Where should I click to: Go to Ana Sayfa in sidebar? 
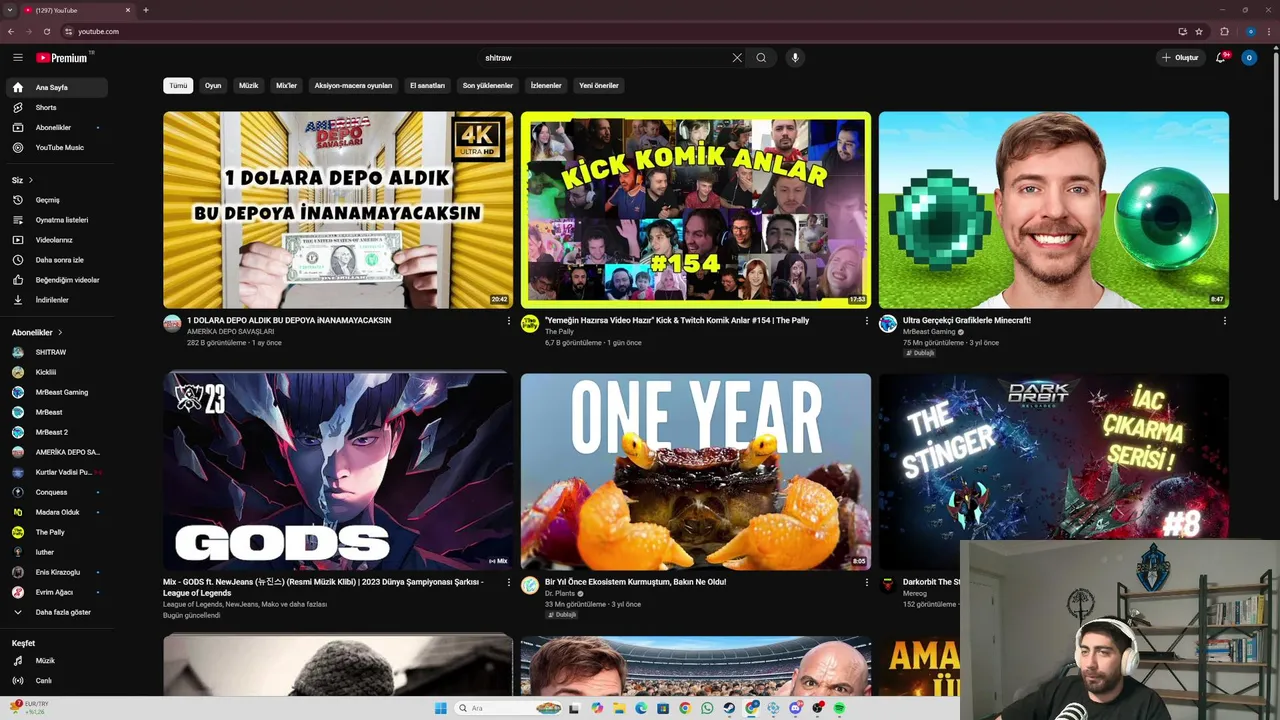58,88
